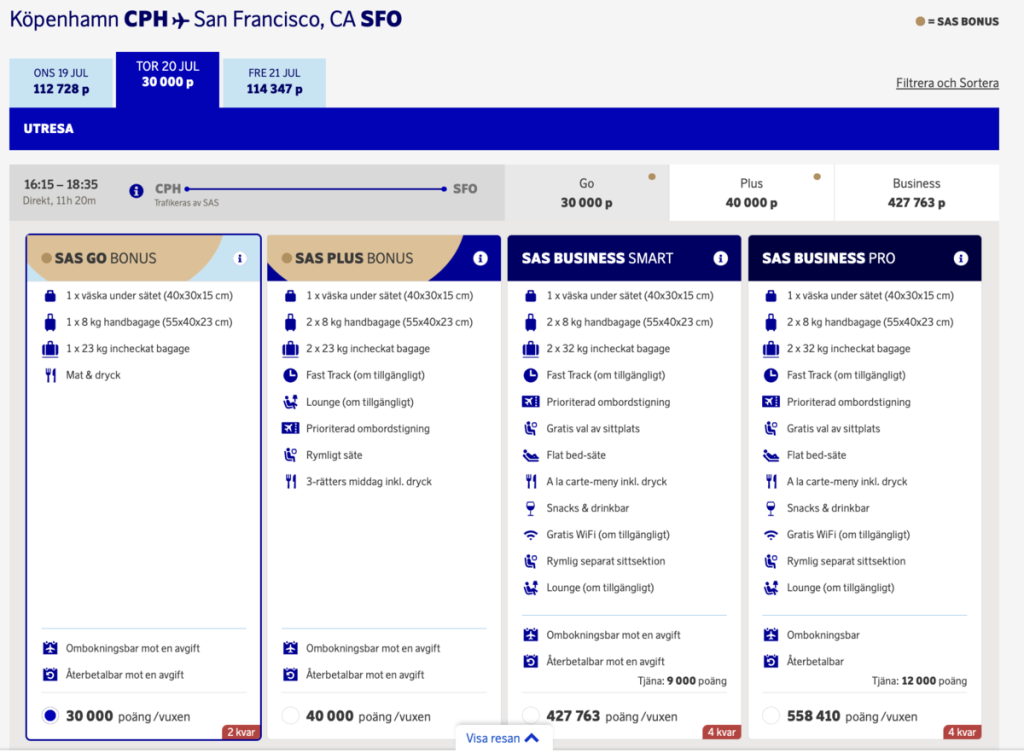This screenshot has height=753, width=1024.
Task: Click the SAS GO BONUS card header
Action: pos(144,259)
